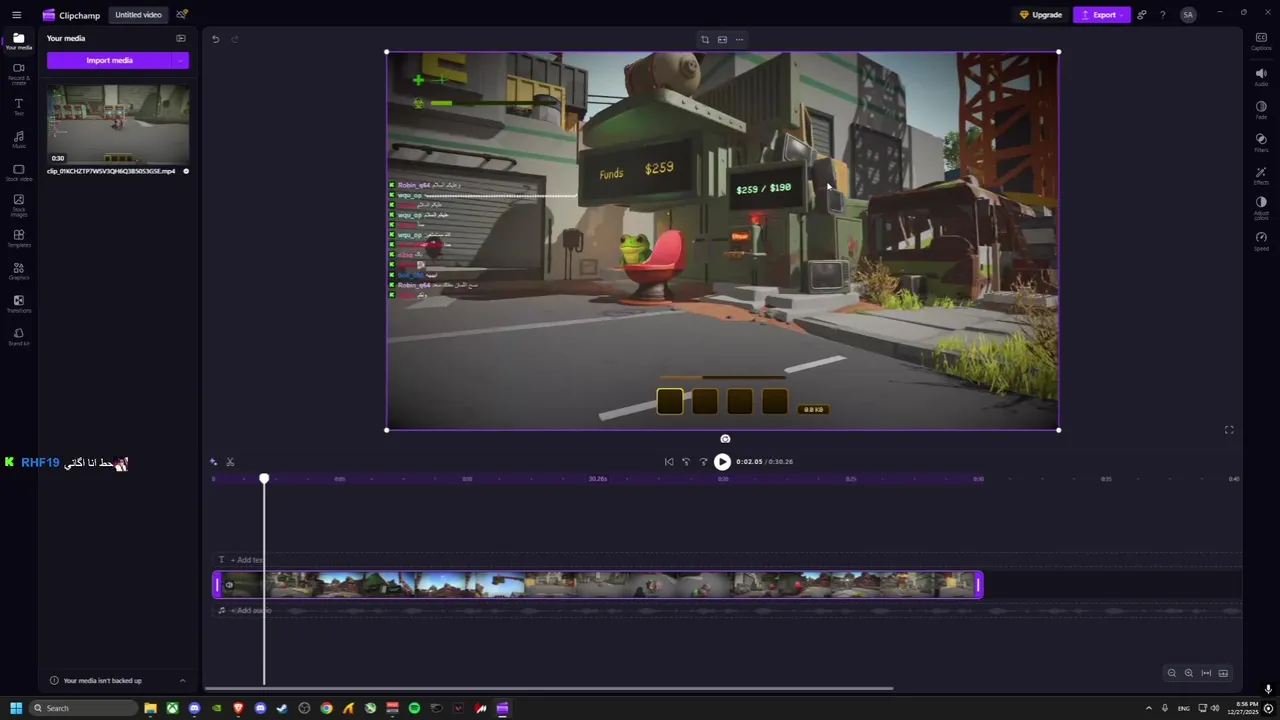
Task: Open the Export dropdown
Action: tap(1103, 15)
